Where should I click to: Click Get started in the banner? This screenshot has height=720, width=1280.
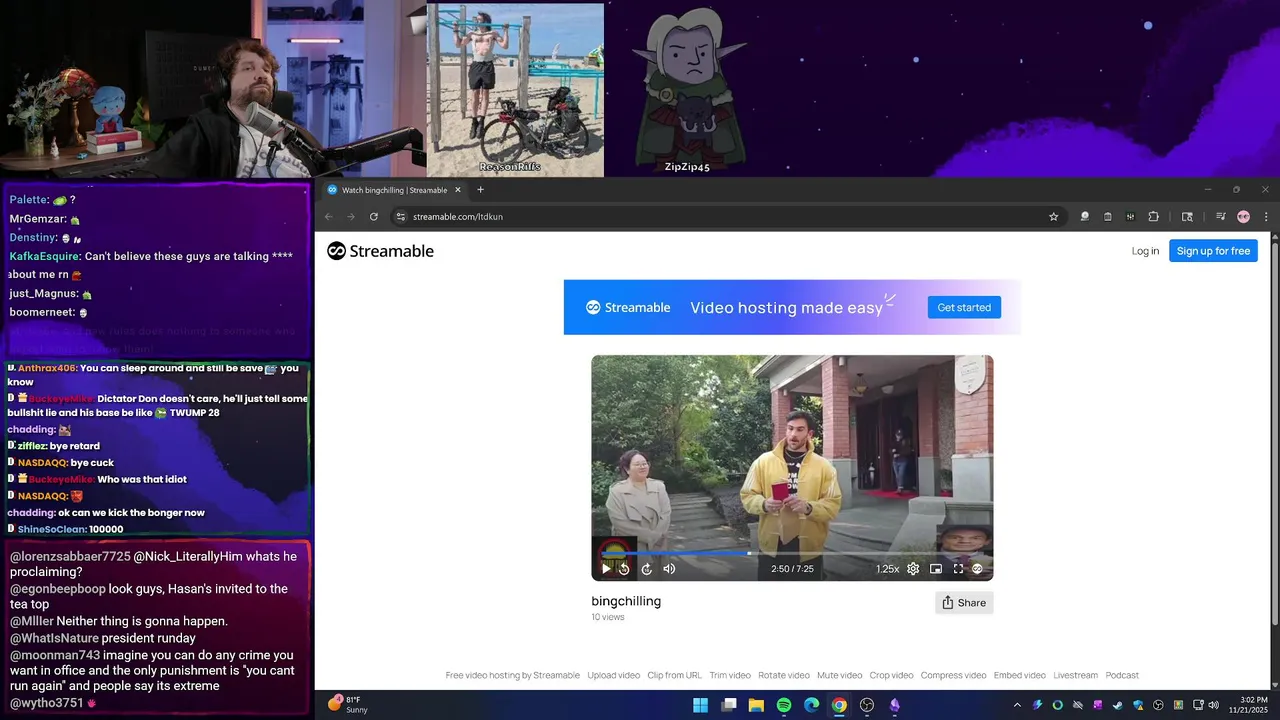[964, 307]
